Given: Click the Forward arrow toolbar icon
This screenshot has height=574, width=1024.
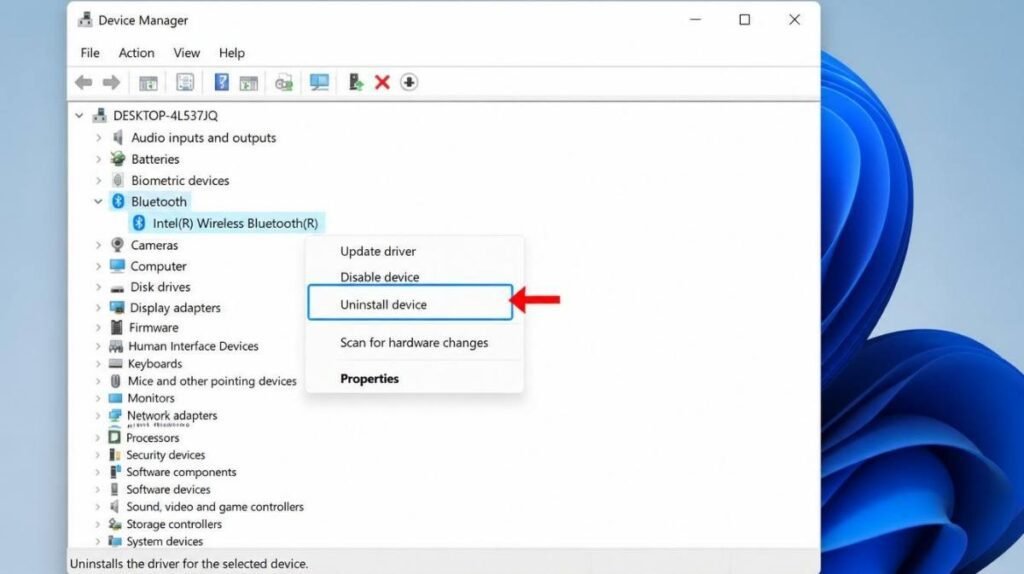Looking at the screenshot, I should (x=111, y=82).
